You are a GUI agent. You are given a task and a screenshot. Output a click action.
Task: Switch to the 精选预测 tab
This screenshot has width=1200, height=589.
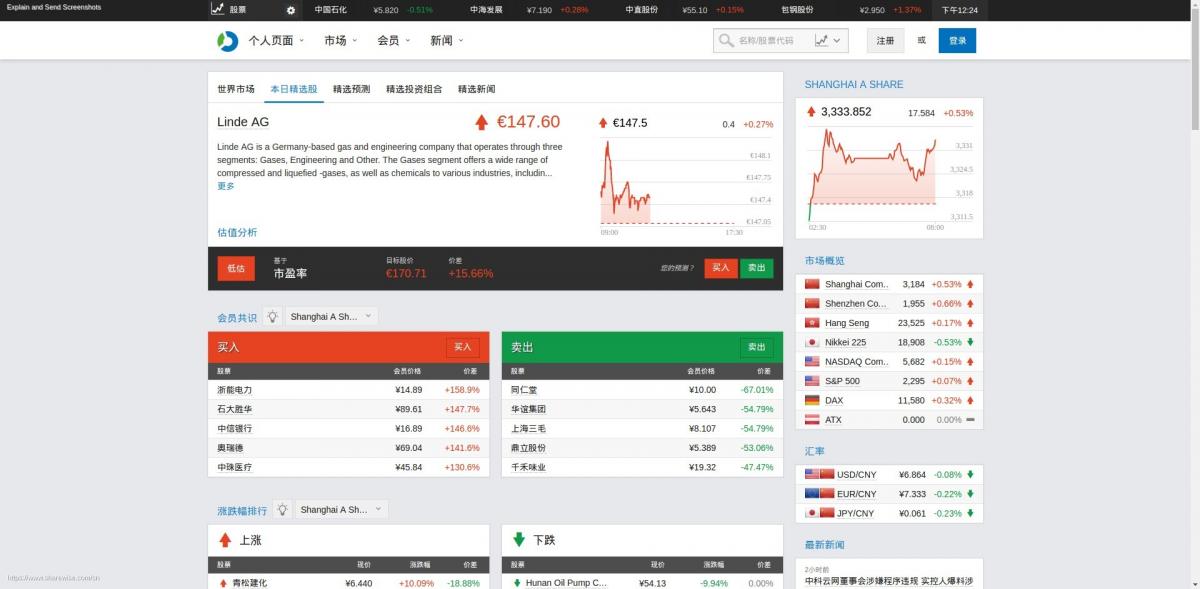click(x=352, y=89)
